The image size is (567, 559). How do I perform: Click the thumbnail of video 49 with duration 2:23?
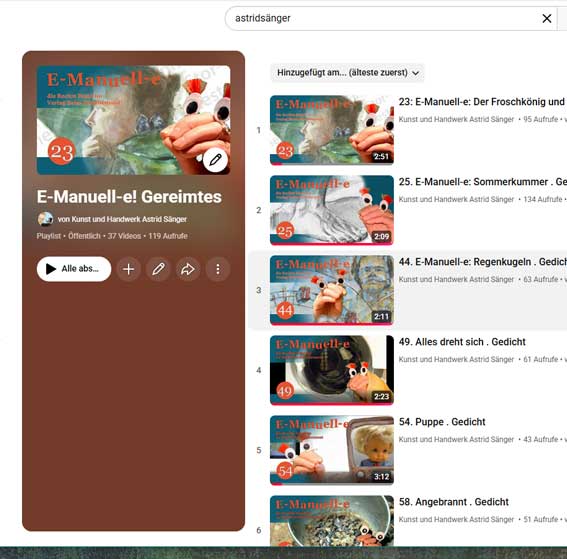(332, 370)
